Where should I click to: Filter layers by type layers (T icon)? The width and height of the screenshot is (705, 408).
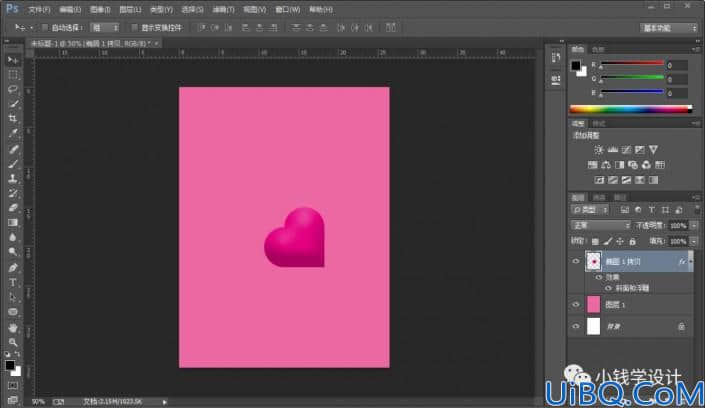click(x=651, y=210)
